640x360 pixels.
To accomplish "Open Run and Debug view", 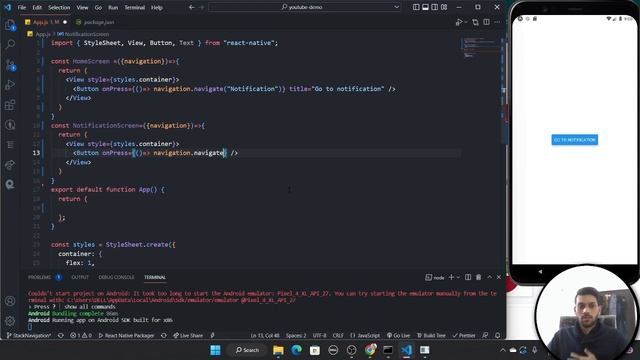I will coord(10,84).
